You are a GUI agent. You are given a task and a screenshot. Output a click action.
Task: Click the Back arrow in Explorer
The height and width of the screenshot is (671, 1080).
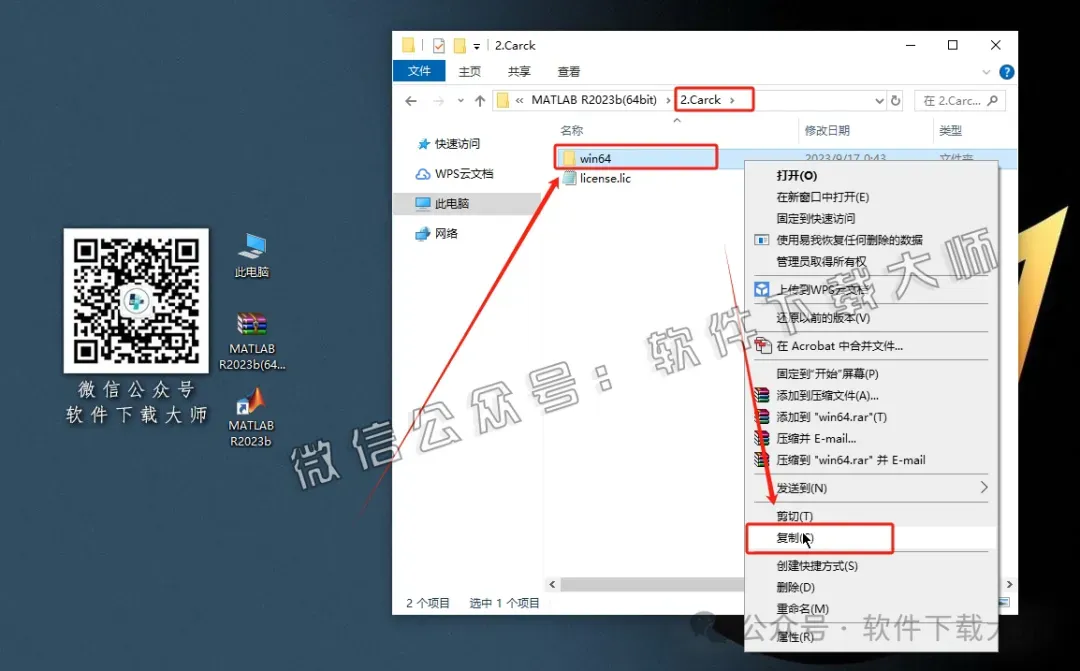coord(411,101)
